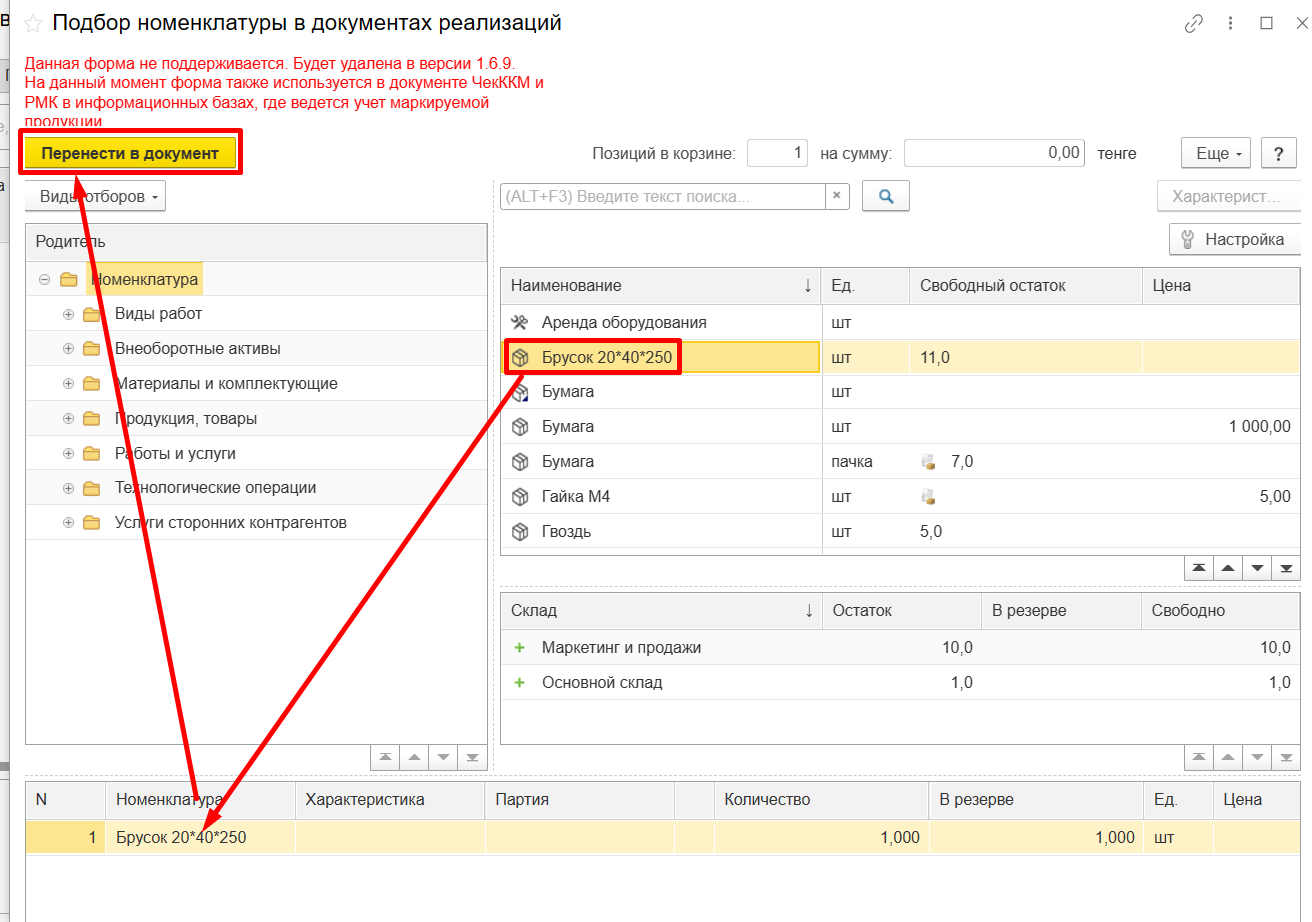Click the plus icon beside Основной склад
Image resolution: width=1312 pixels, height=922 pixels.
coord(519,683)
